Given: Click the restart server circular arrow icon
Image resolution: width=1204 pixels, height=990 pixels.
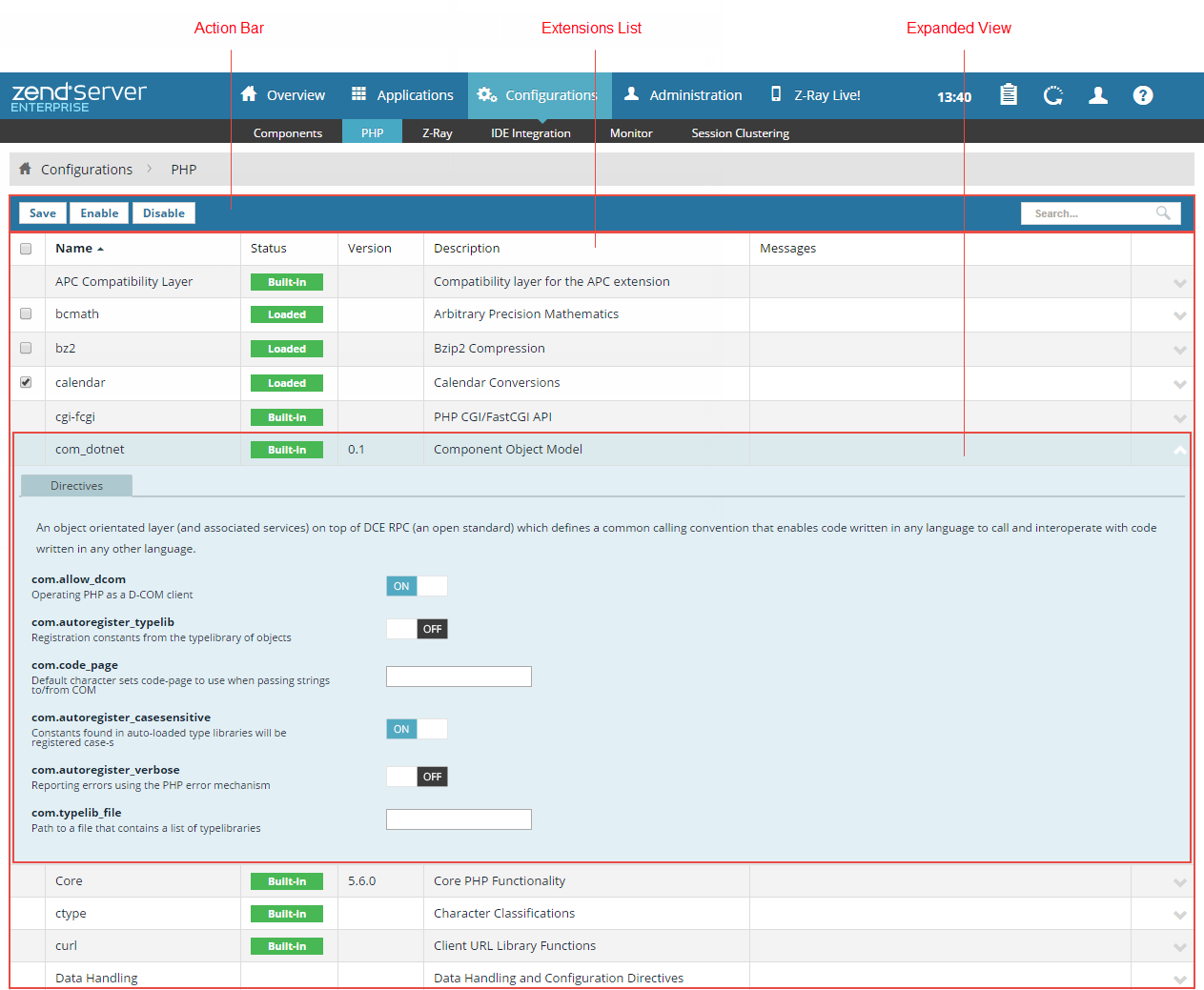Looking at the screenshot, I should [x=1052, y=95].
